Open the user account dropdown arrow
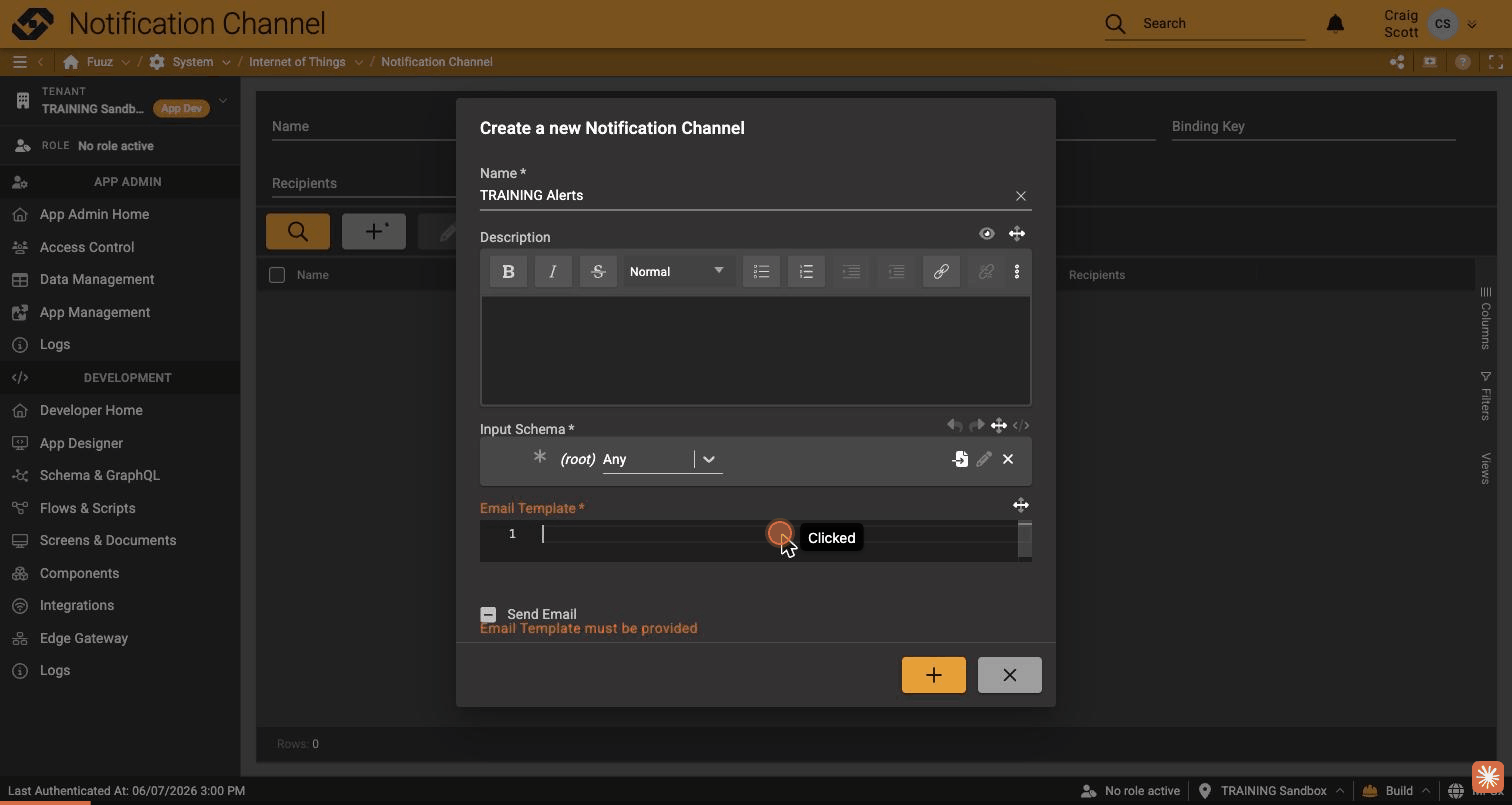1512x805 pixels. click(x=1472, y=24)
